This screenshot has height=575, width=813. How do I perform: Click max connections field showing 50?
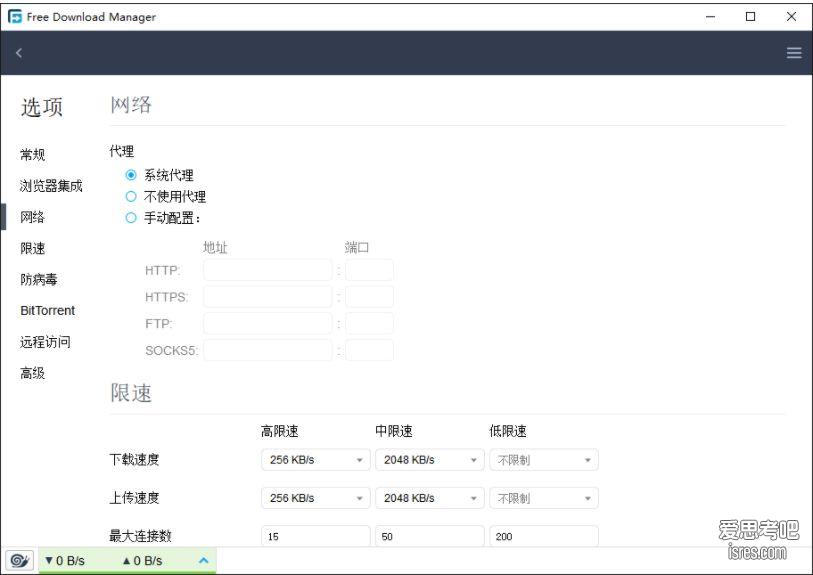pyautogui.click(x=430, y=536)
